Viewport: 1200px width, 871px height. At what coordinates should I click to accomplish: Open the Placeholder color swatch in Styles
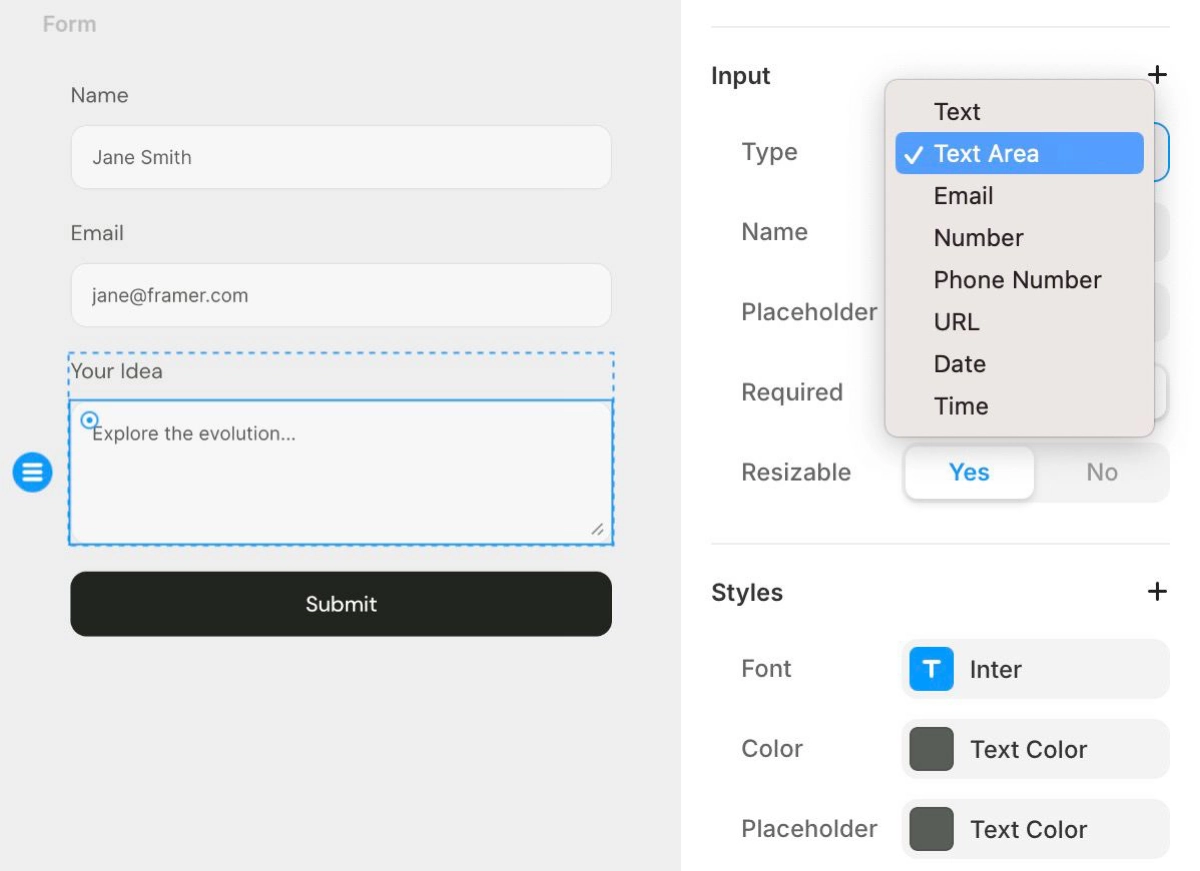[x=931, y=829]
